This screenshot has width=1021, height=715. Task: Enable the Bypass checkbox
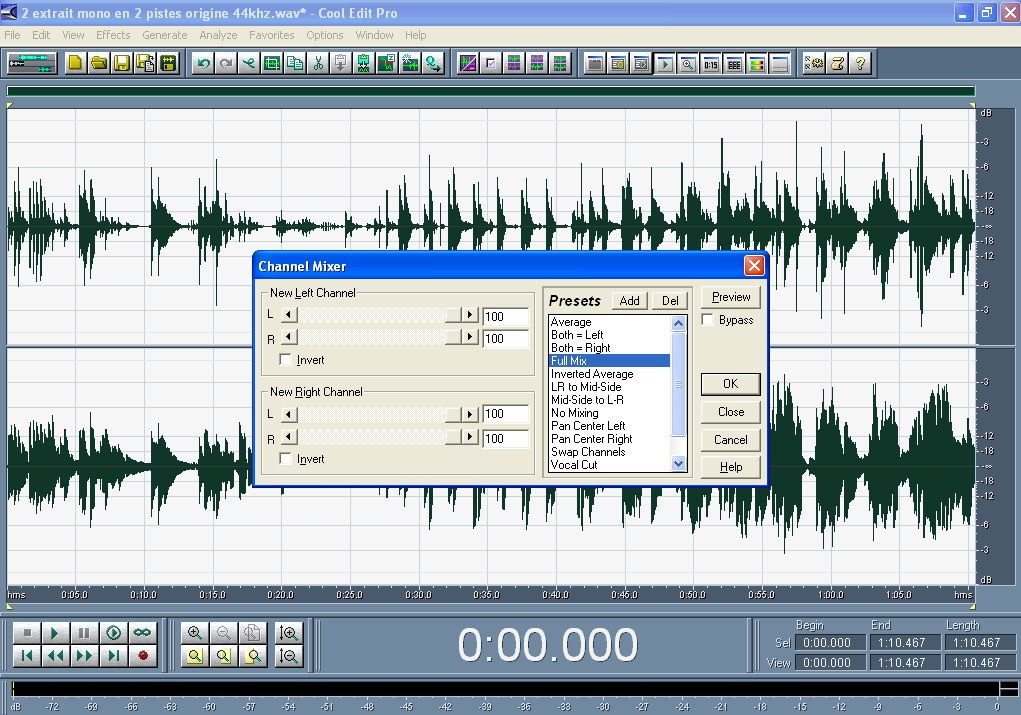click(x=708, y=320)
